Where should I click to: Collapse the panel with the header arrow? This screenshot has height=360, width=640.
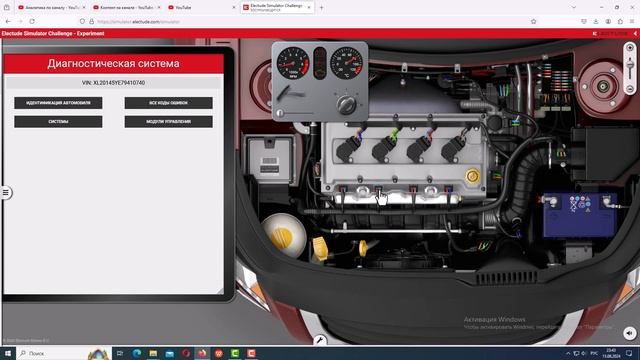[x=635, y=33]
